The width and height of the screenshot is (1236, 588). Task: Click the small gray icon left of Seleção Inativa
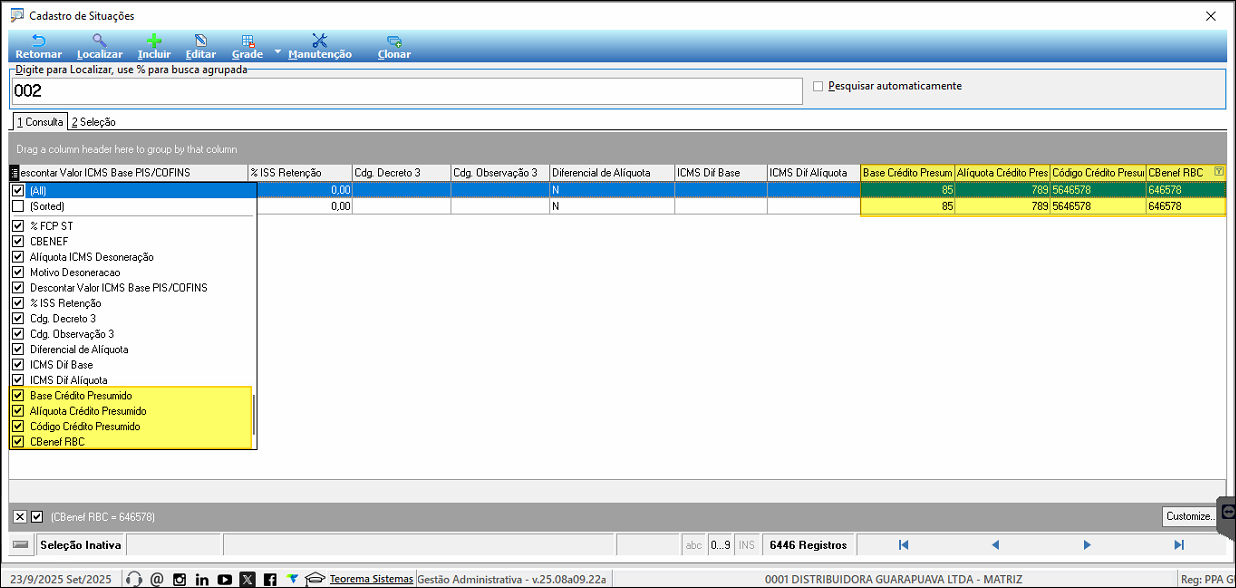[20, 545]
